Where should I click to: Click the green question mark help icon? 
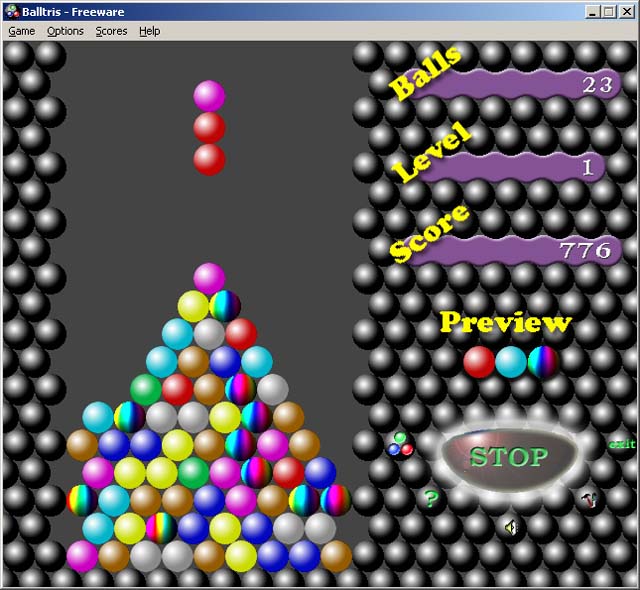pos(431,499)
